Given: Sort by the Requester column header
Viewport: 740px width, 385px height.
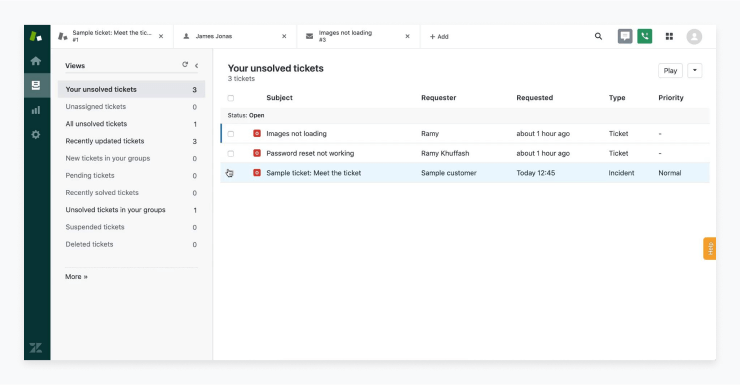Looking at the screenshot, I should point(438,98).
